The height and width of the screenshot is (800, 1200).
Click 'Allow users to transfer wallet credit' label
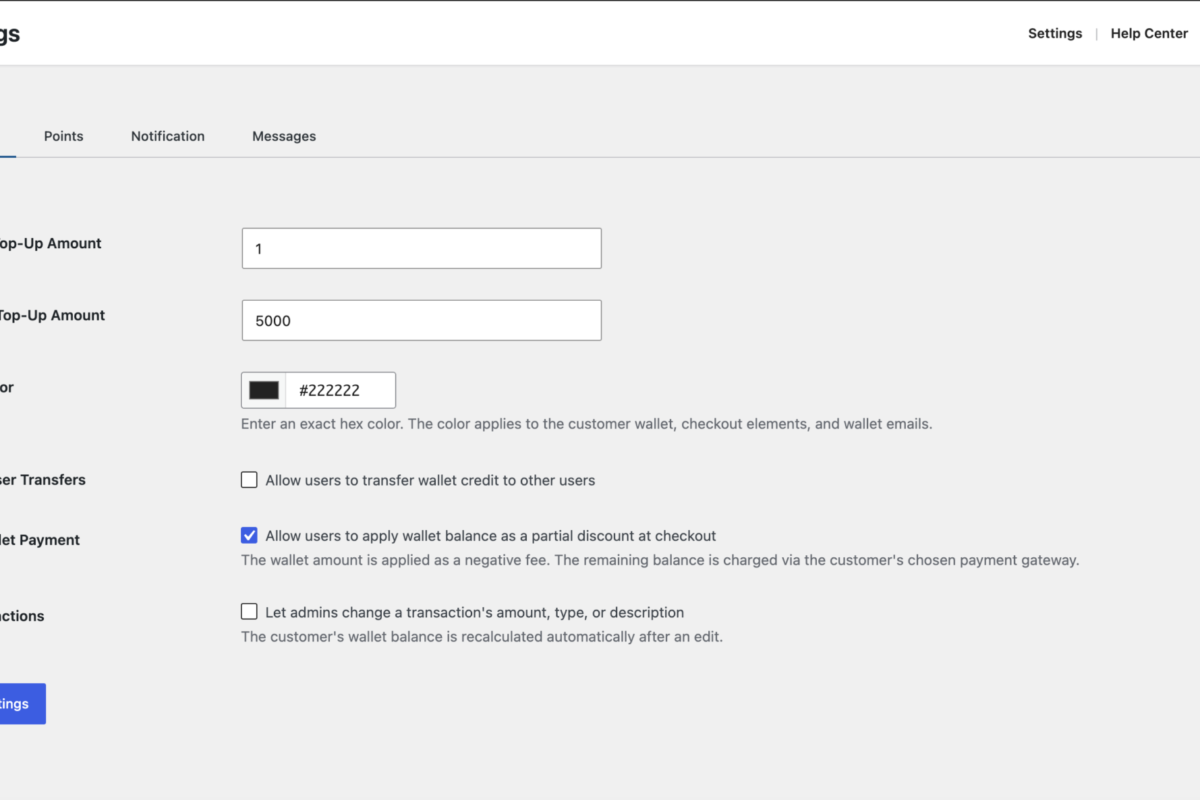tap(430, 480)
